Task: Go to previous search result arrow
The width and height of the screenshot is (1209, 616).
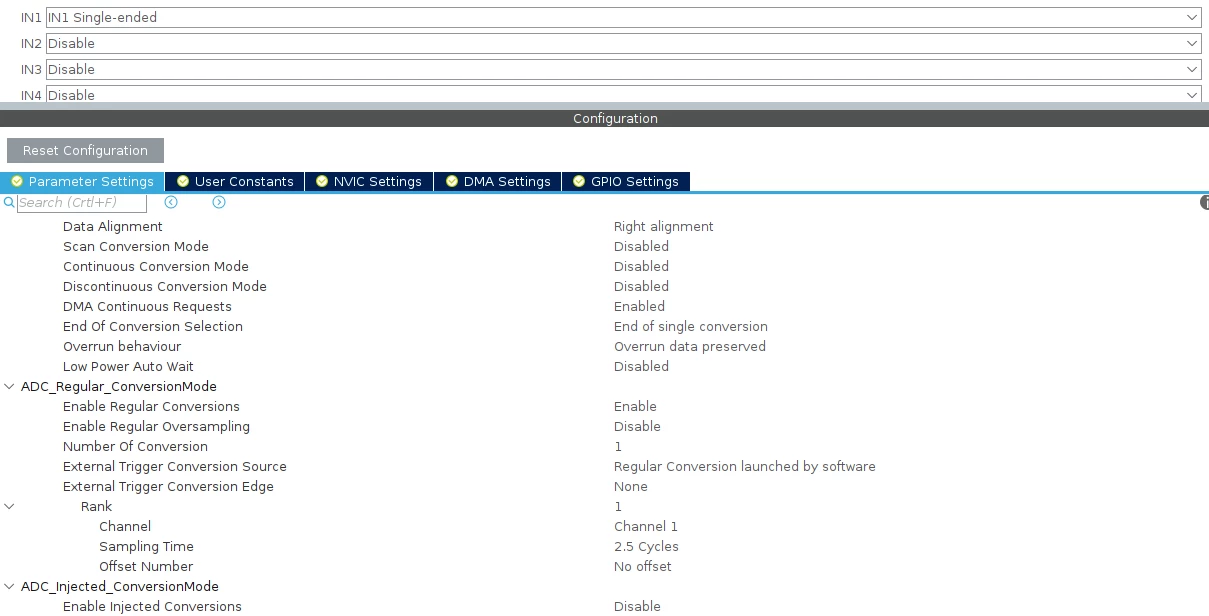Action: (x=171, y=202)
